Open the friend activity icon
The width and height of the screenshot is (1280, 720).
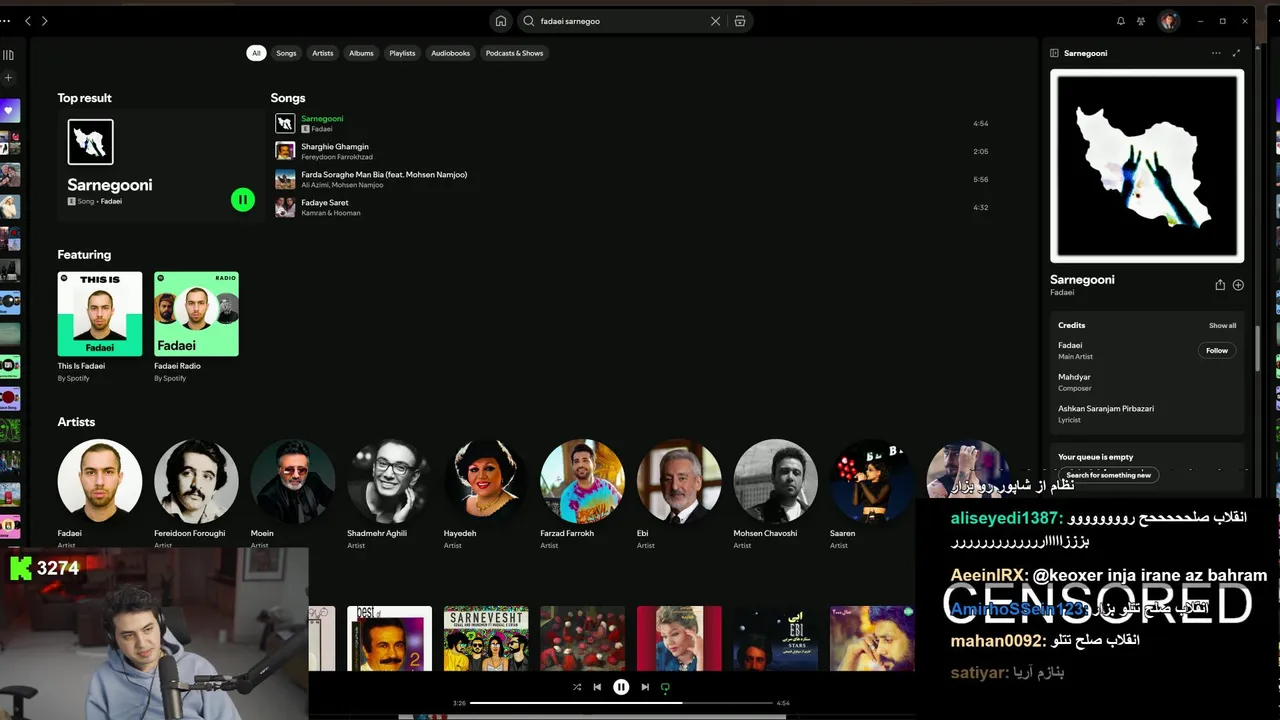(1140, 21)
